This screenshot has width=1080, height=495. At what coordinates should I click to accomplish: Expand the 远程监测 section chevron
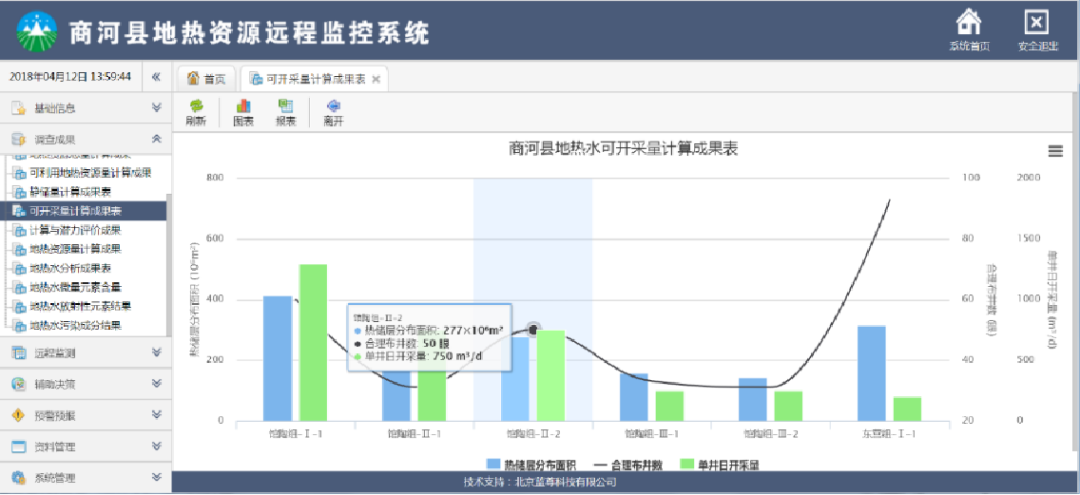coord(156,353)
